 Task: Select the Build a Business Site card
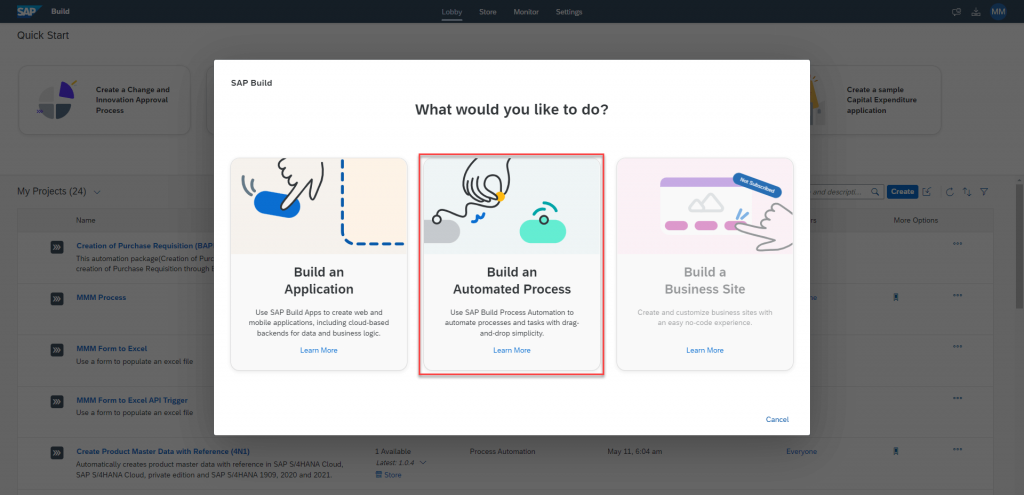tap(705, 264)
